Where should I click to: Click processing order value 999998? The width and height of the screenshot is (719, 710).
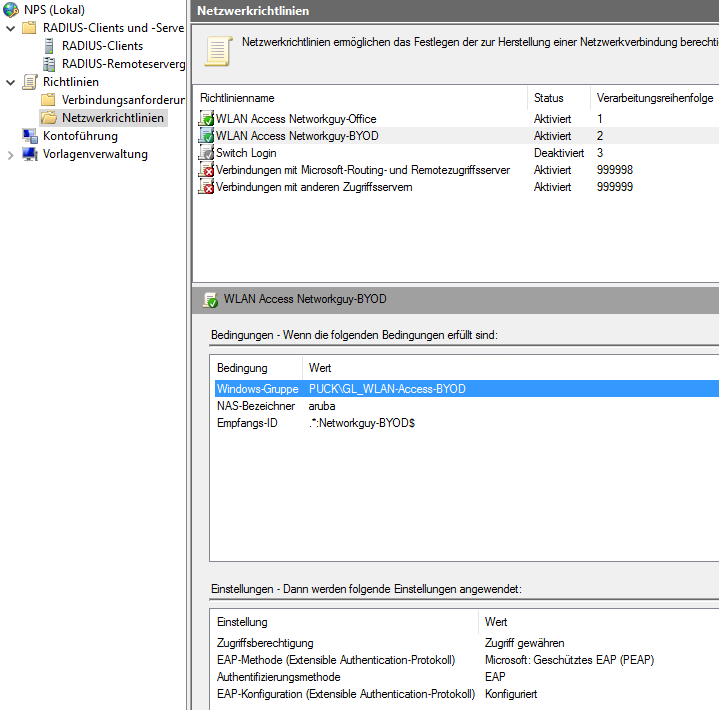tap(614, 170)
